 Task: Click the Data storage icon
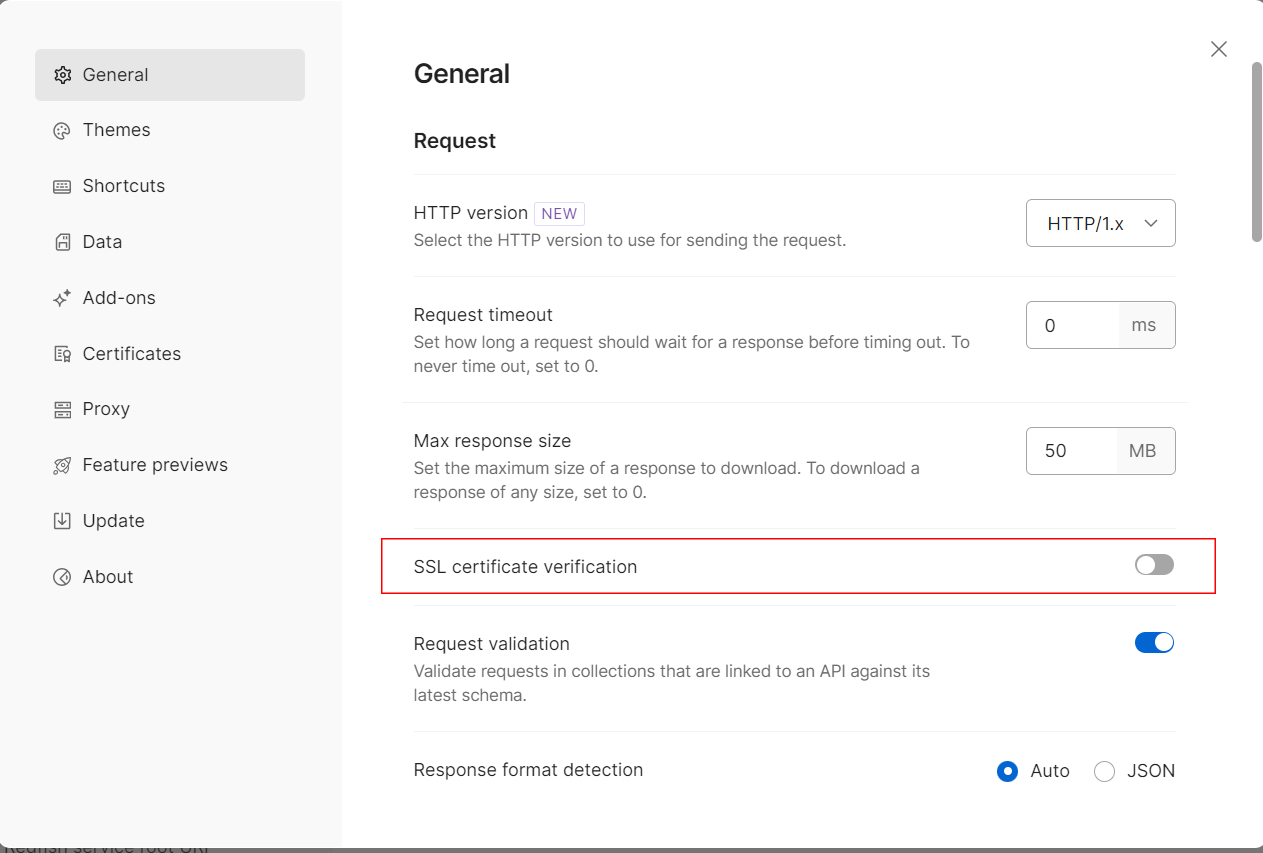[62, 242]
